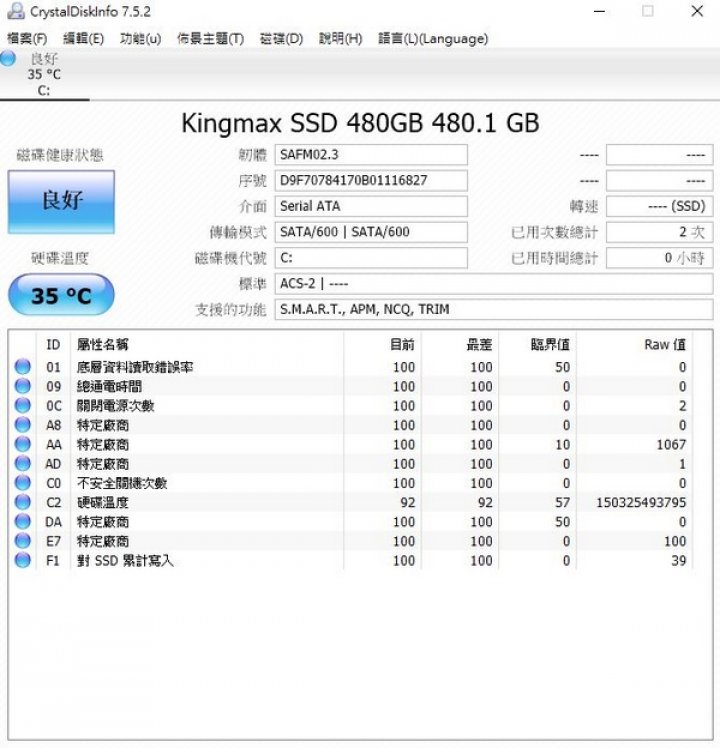Viewport: 720px width, 748px height.
Task: Click the drive letter field C:
Action: (371, 258)
